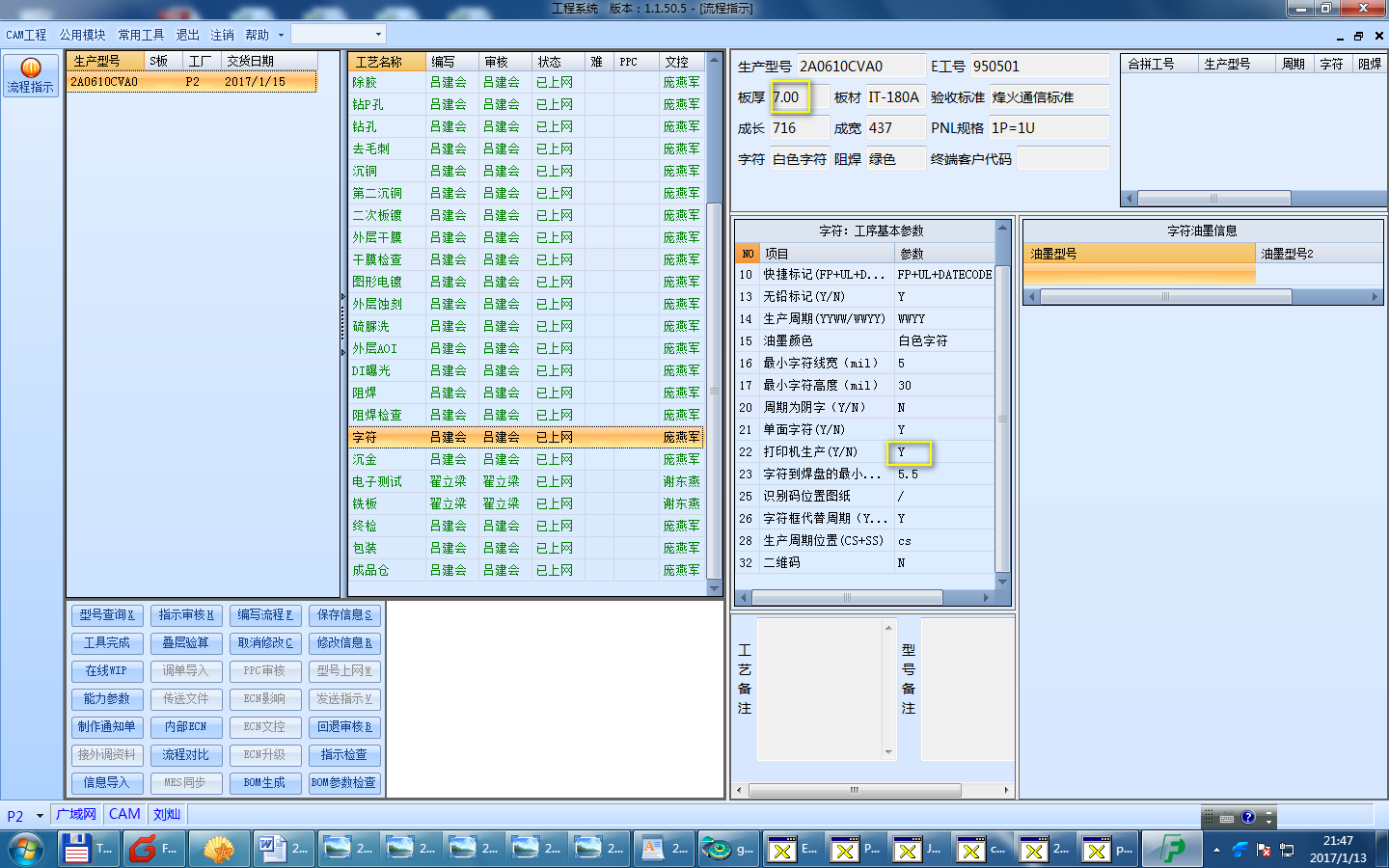Click the 回退审核B button

click(344, 726)
